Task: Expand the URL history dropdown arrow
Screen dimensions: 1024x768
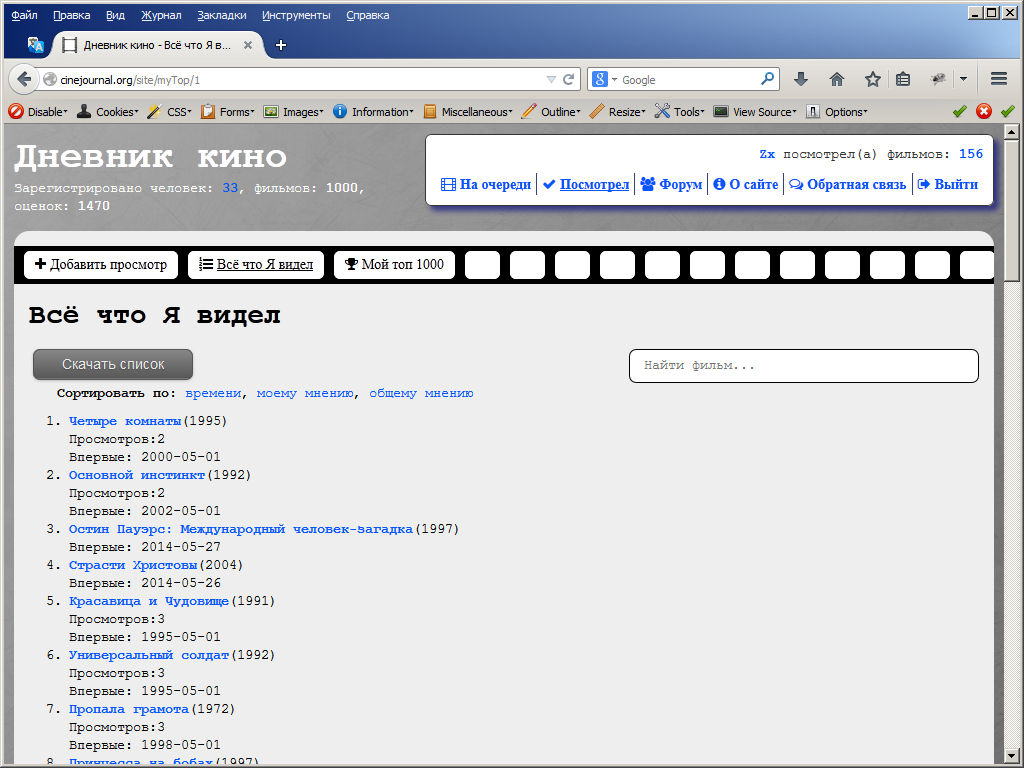Action: coord(551,80)
